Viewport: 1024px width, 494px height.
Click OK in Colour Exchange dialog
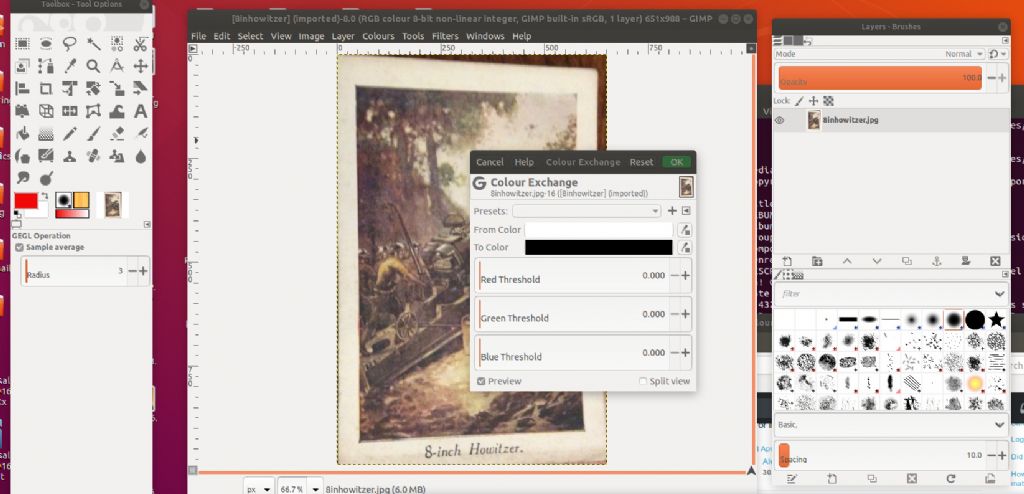tap(677, 162)
